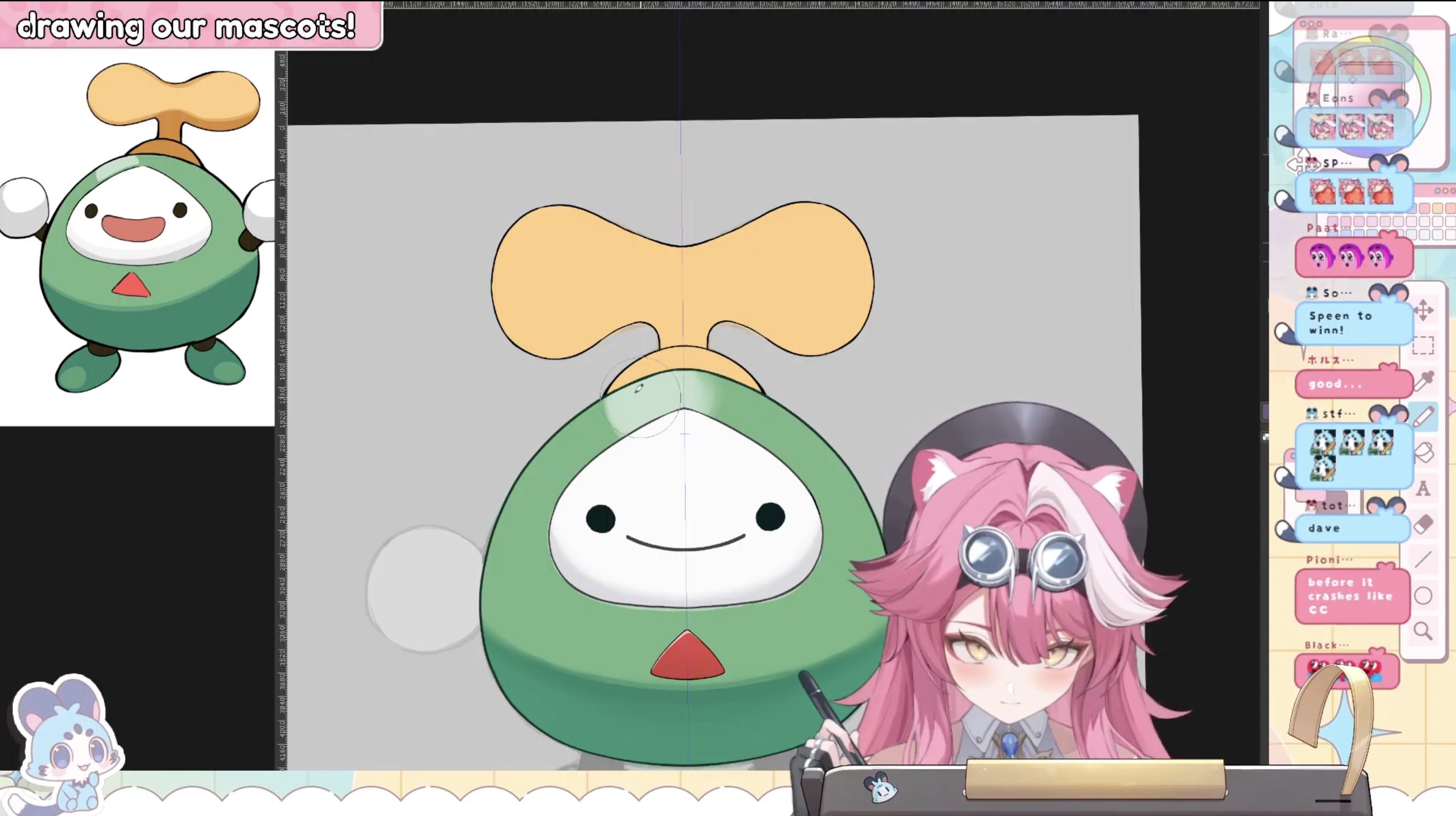Open the magnifying glass Zoom tool
Screen dimensions: 1456x816
1423,631
